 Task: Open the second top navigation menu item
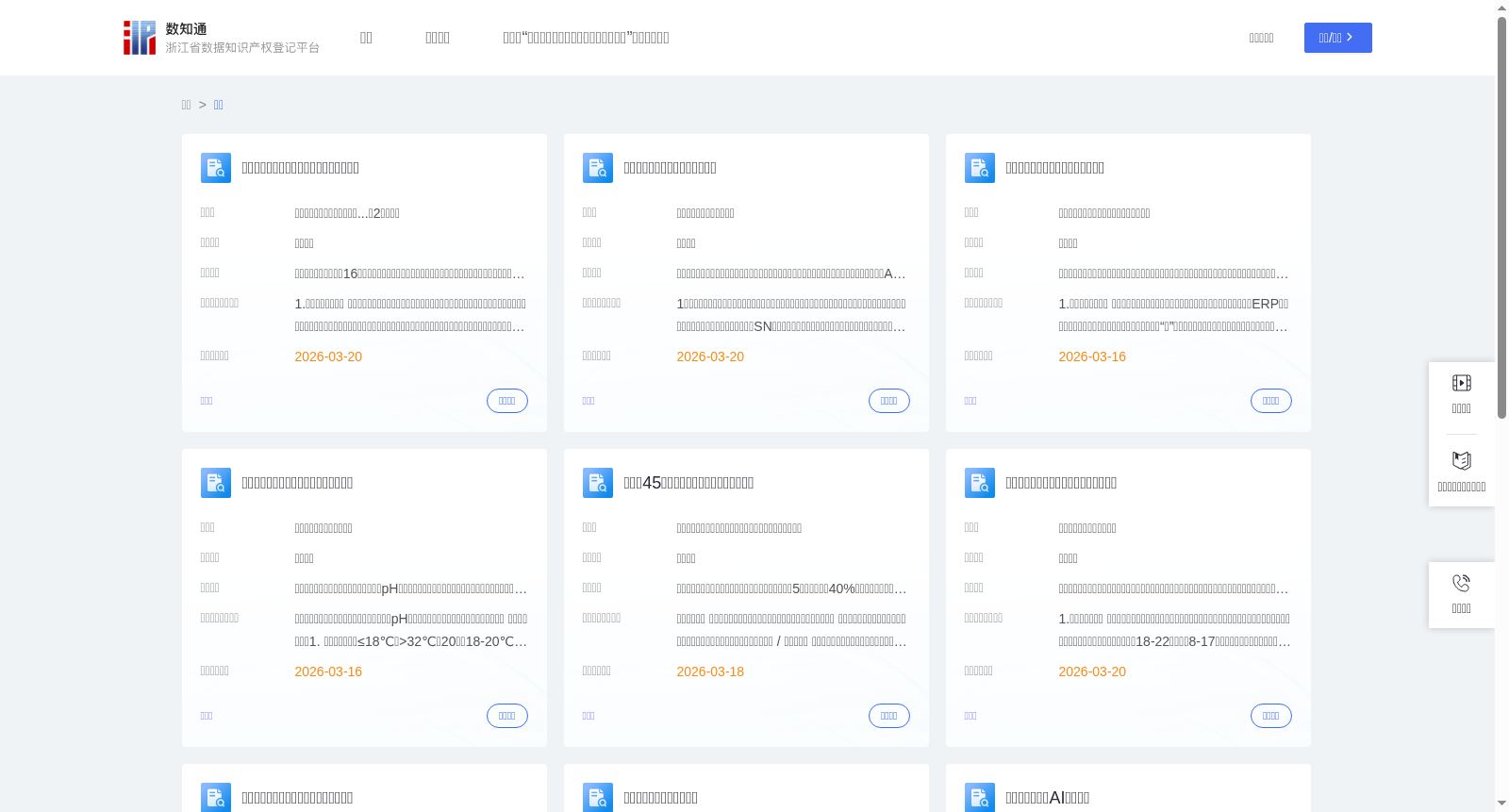(438, 38)
